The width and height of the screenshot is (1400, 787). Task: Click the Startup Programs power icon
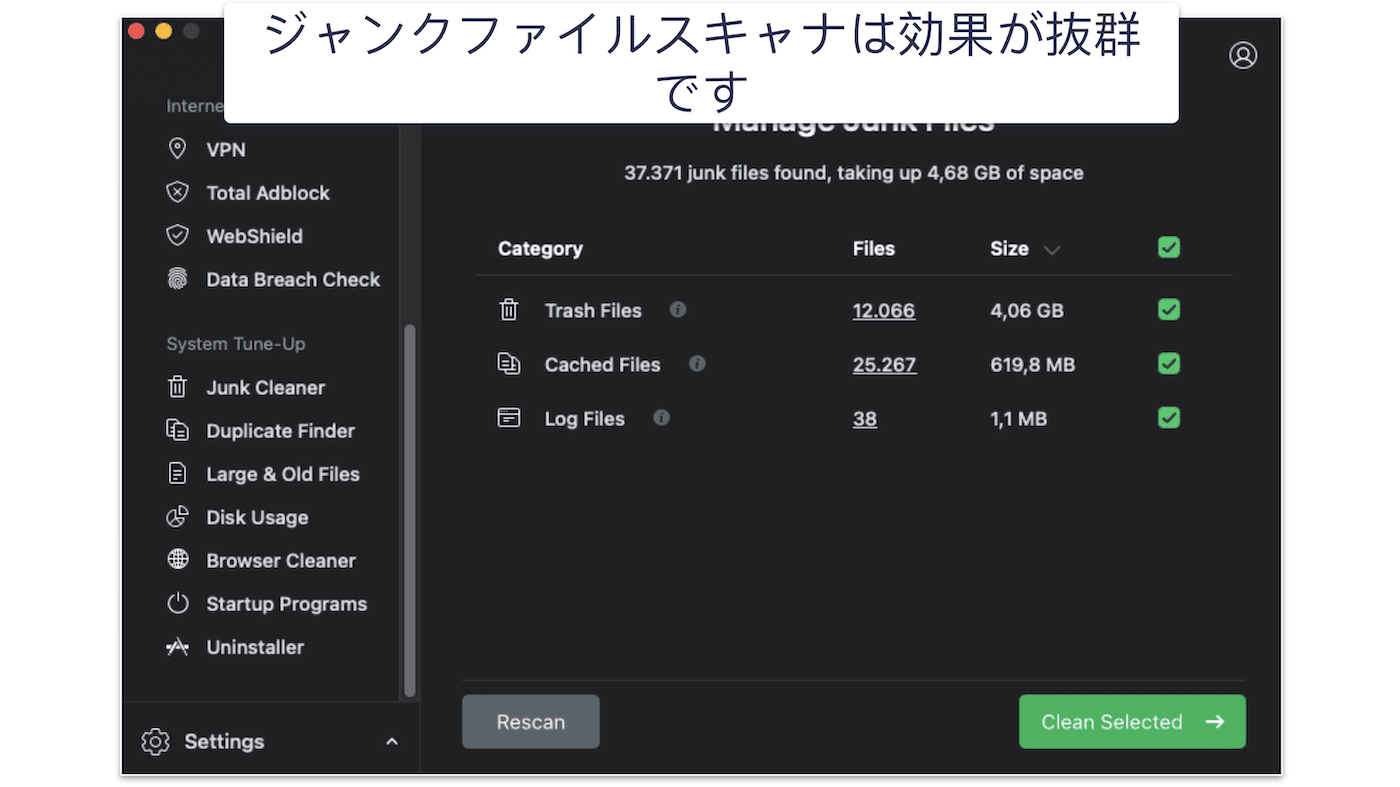click(177, 603)
